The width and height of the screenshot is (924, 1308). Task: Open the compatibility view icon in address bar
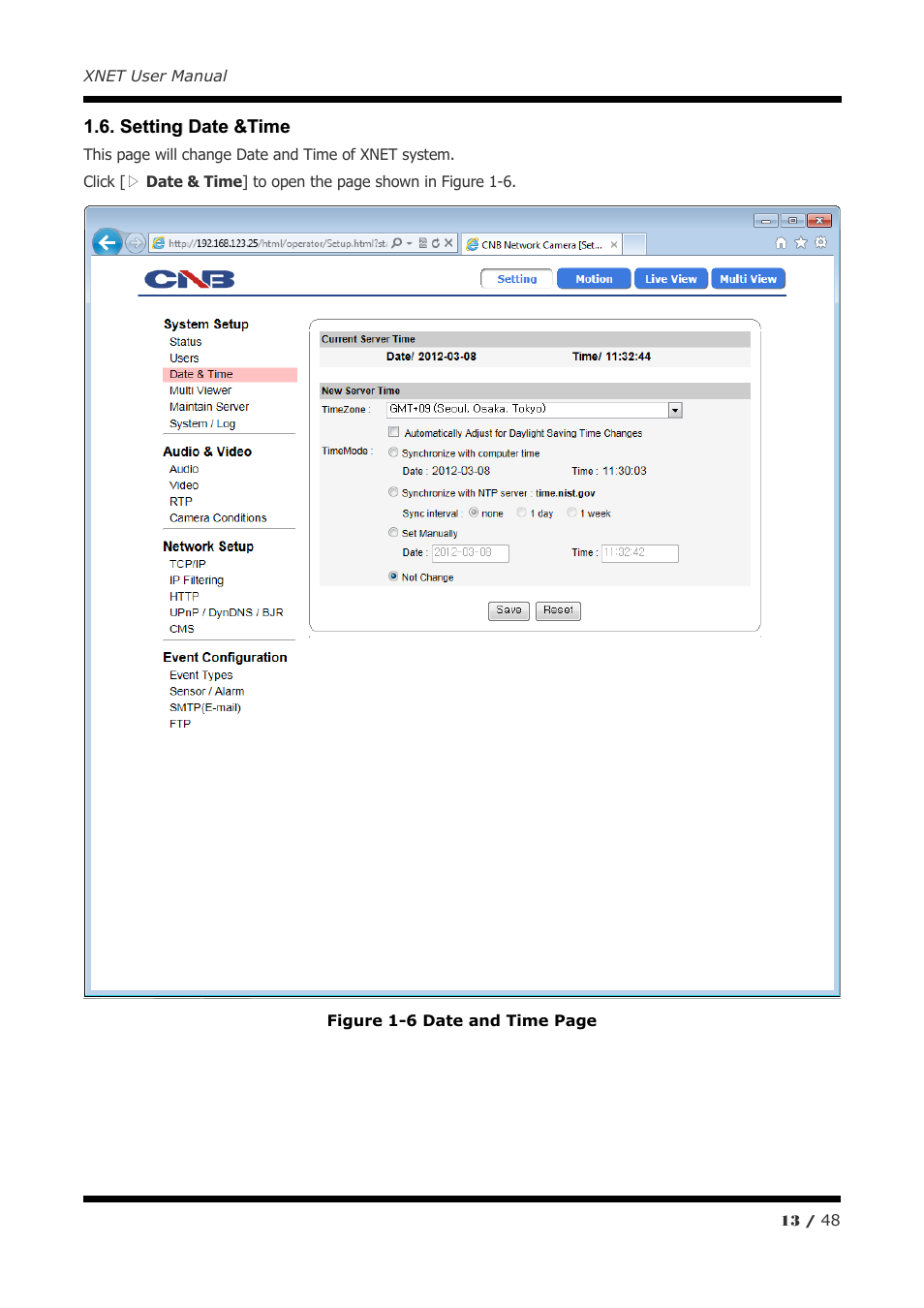point(423,243)
